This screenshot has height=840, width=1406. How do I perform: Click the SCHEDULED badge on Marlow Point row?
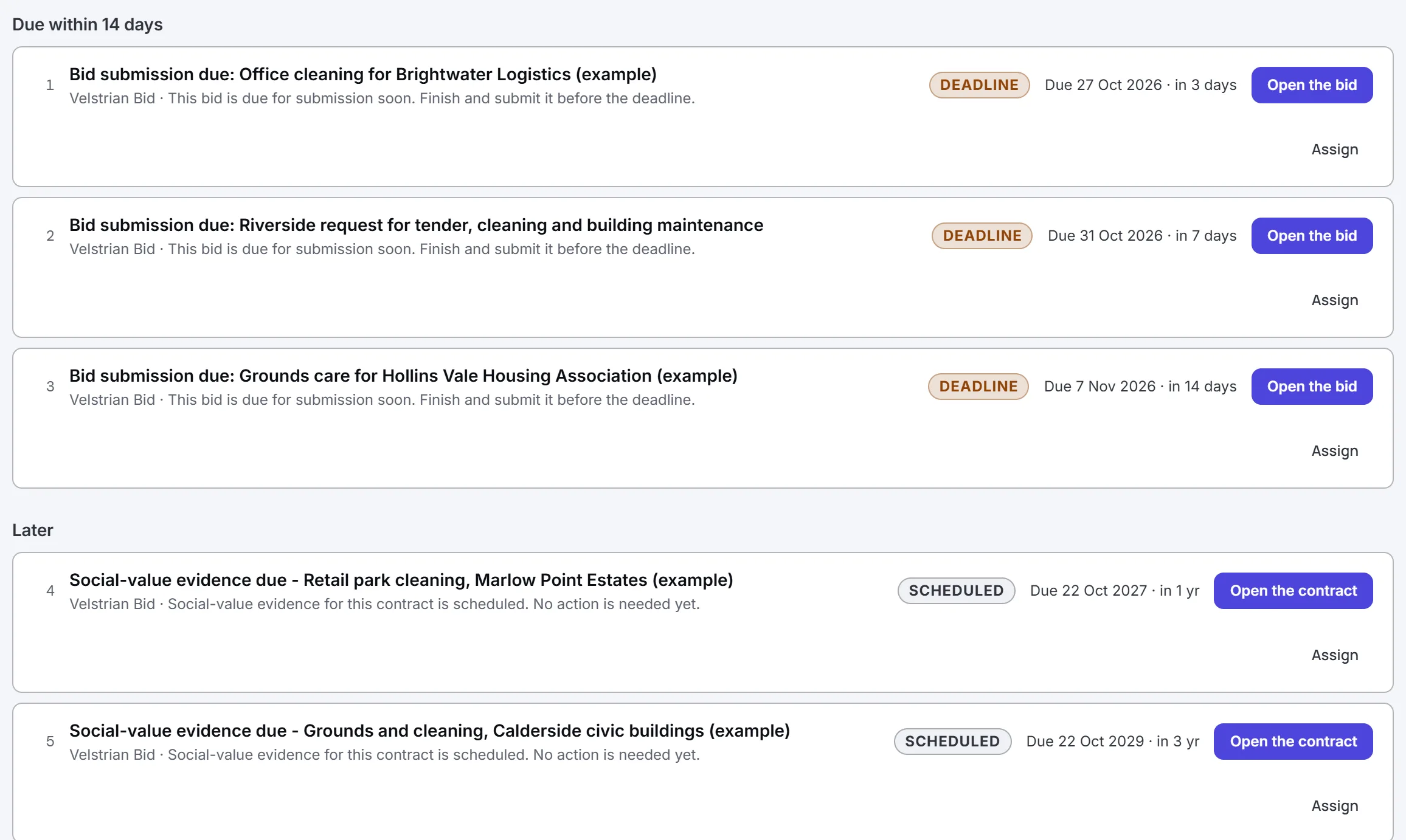pyautogui.click(x=956, y=591)
